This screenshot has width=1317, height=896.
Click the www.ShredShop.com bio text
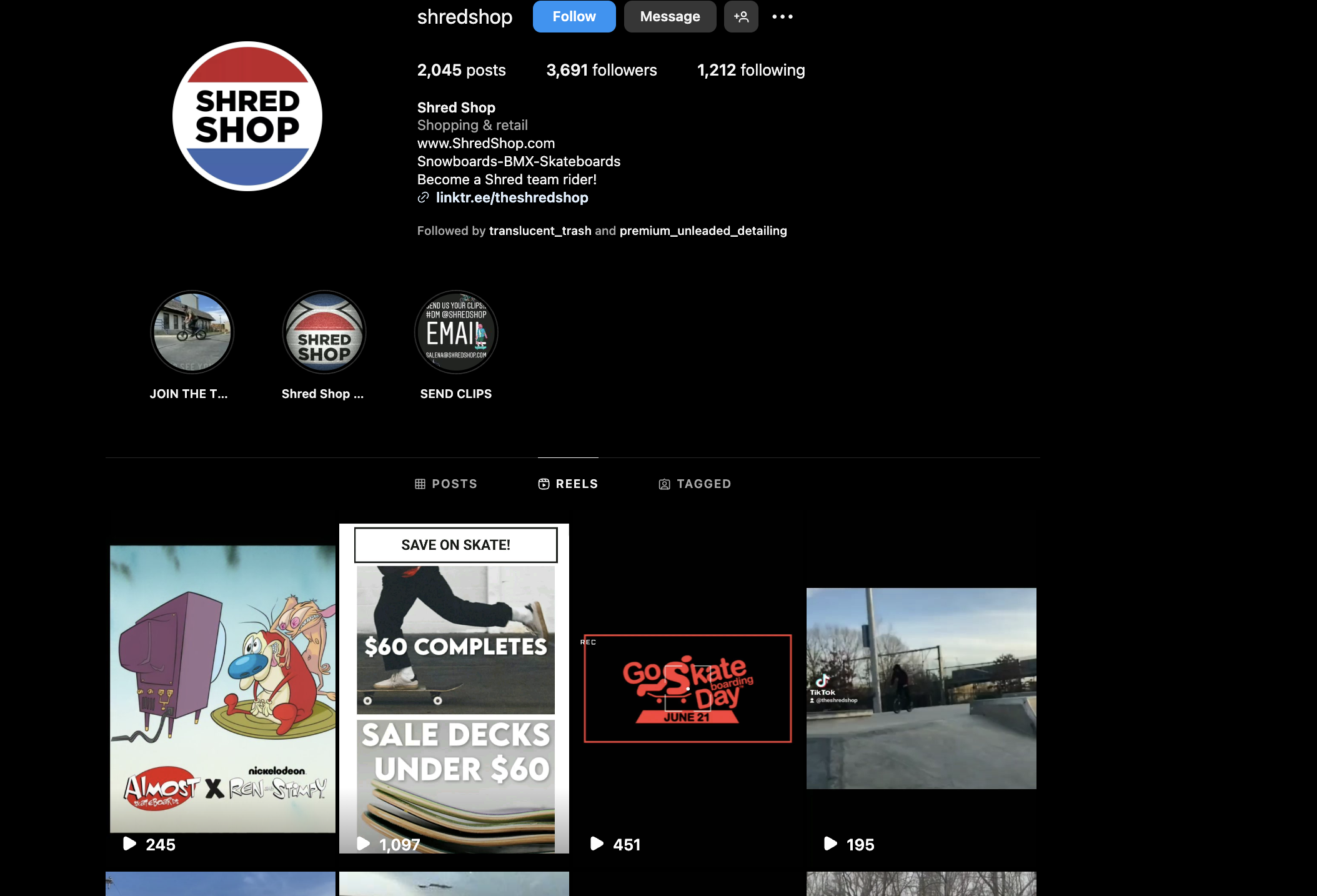486,143
